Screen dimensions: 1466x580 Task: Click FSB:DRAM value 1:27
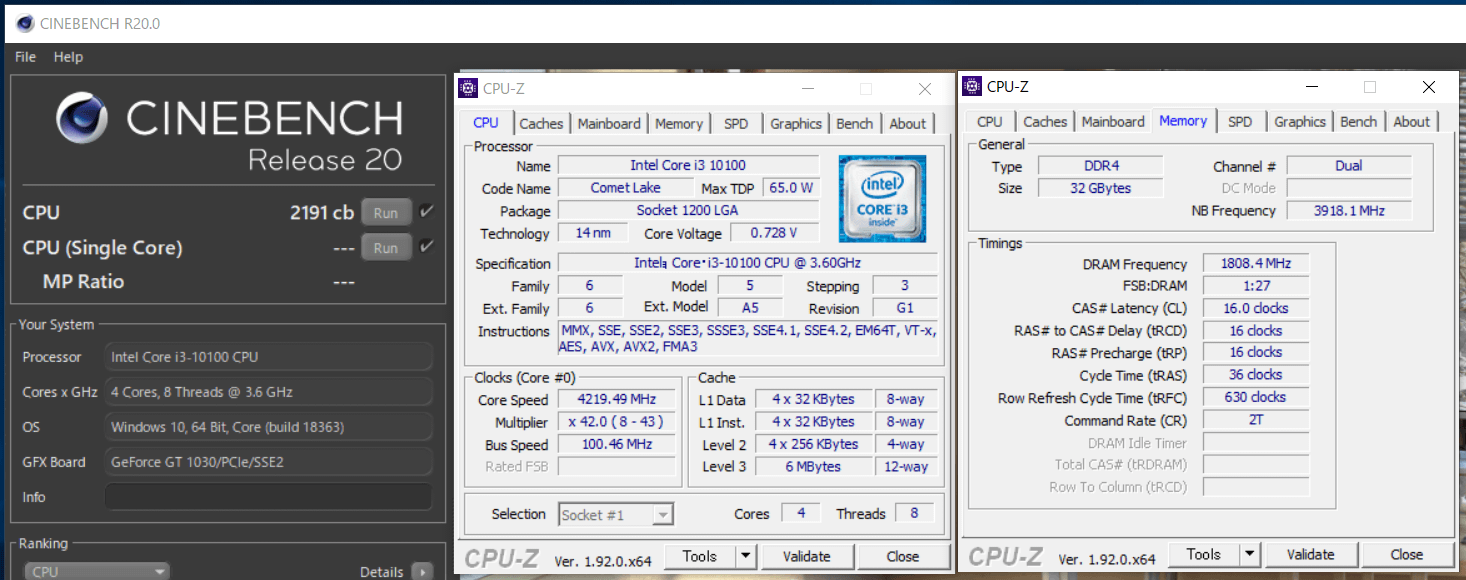click(x=1256, y=286)
